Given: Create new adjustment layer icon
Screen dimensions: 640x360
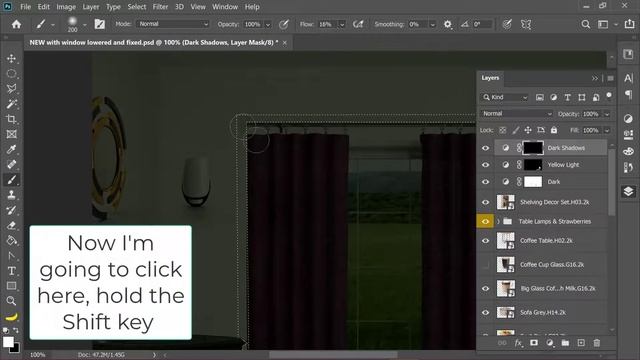Looking at the screenshot, I should click(550, 343).
